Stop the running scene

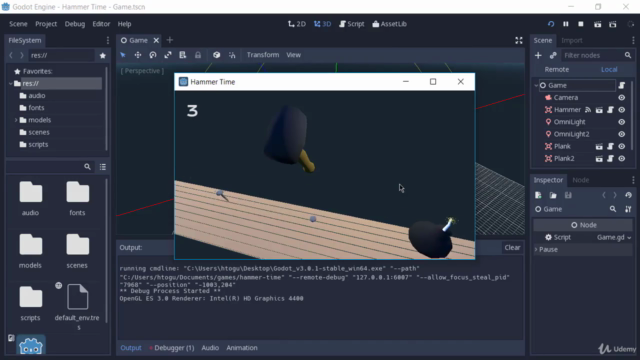coord(581,24)
